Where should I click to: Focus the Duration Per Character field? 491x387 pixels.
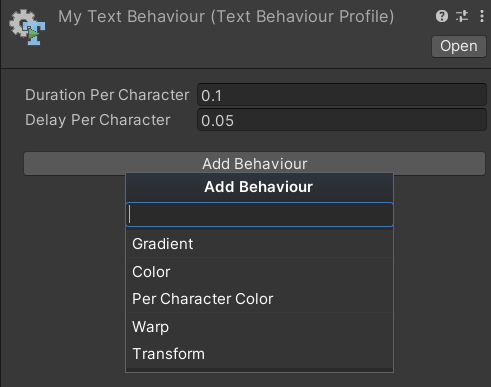point(342,95)
